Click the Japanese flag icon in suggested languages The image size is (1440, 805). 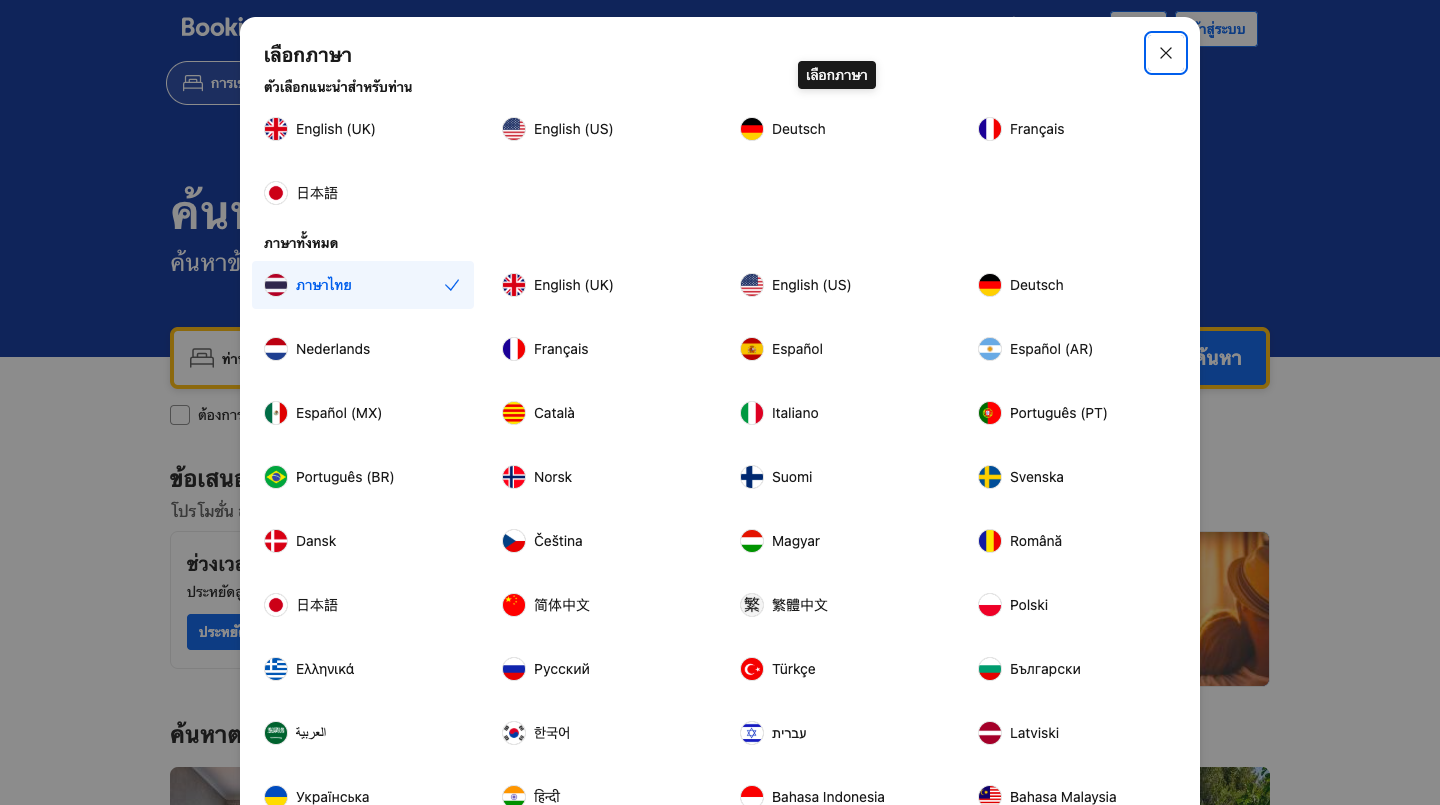click(x=276, y=193)
